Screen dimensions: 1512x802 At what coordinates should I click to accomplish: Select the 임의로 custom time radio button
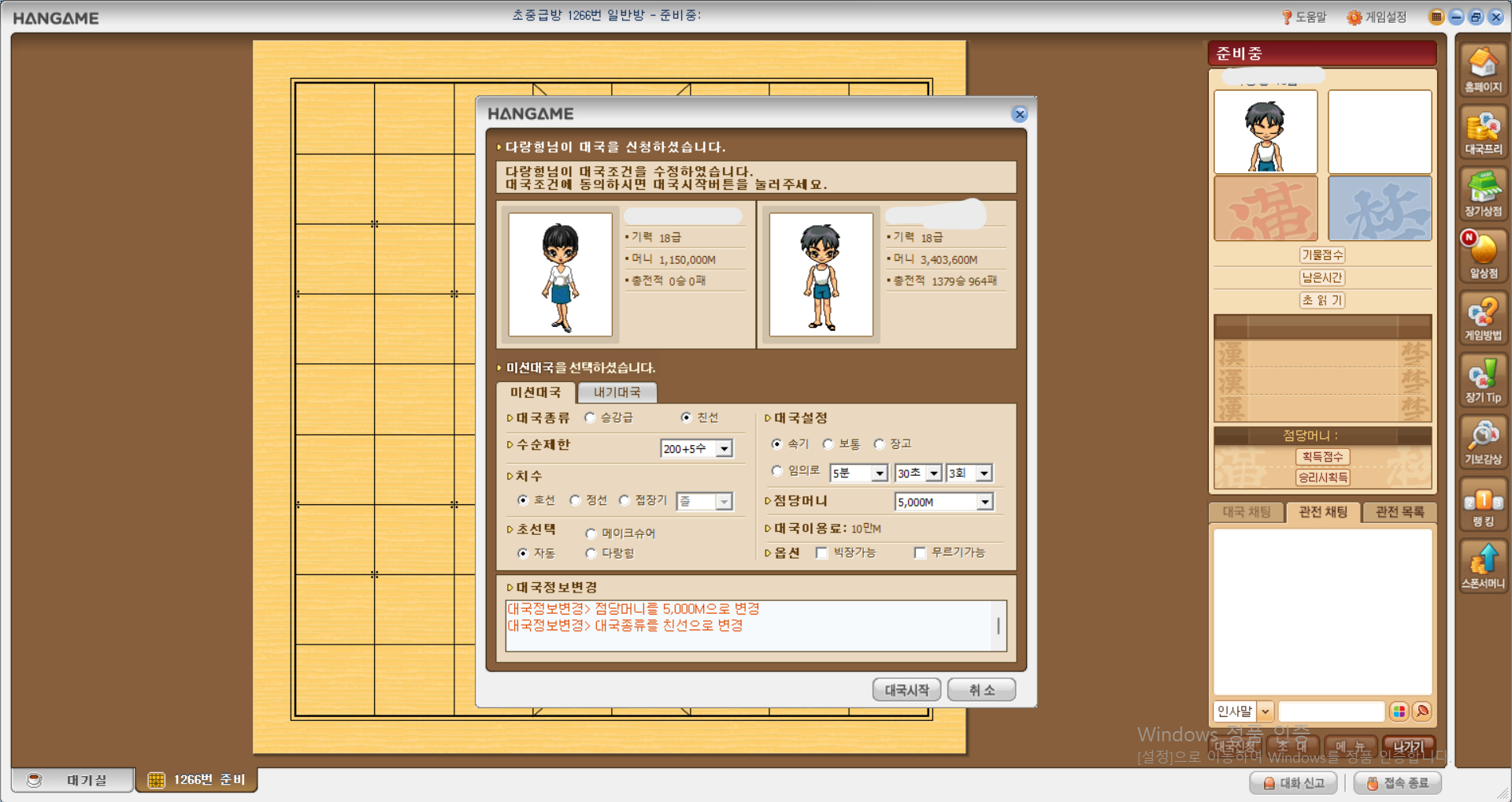pyautogui.click(x=777, y=471)
